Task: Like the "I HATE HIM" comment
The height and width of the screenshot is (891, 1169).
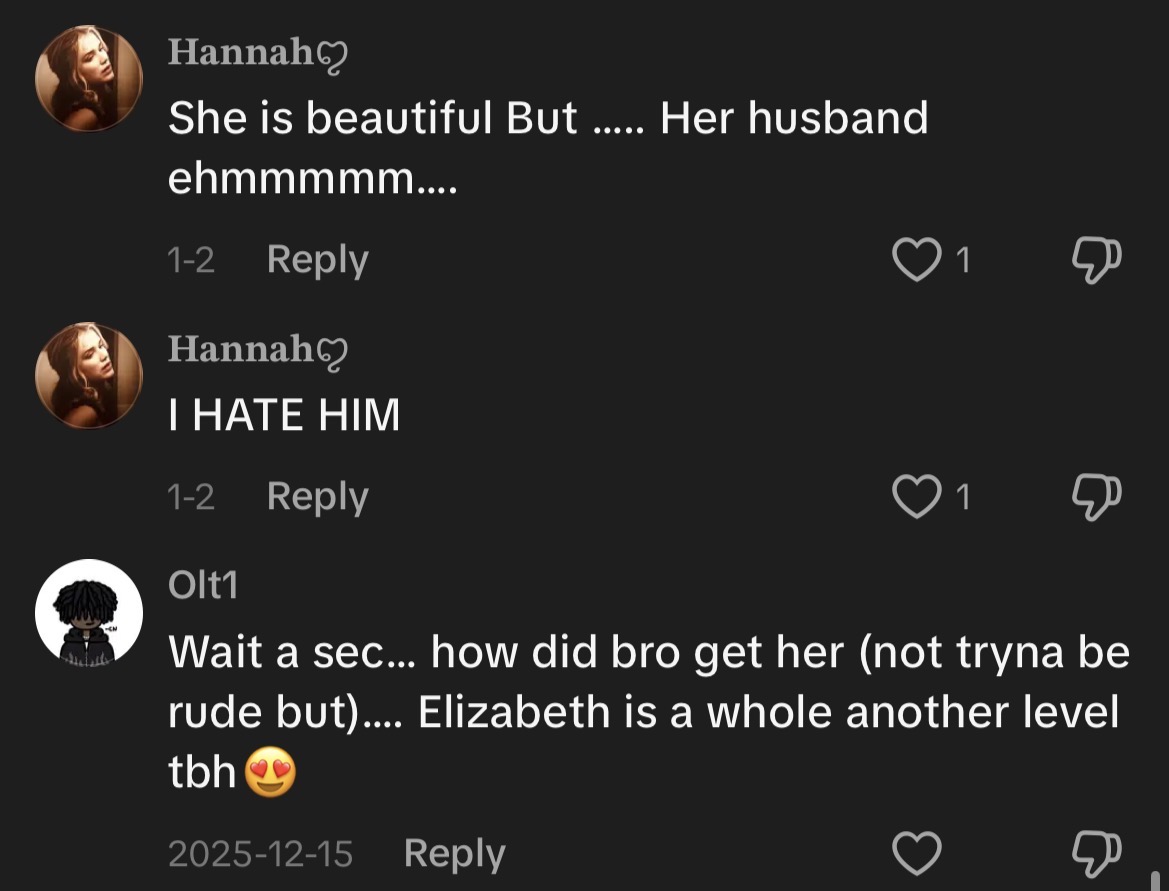Action: pos(915,497)
